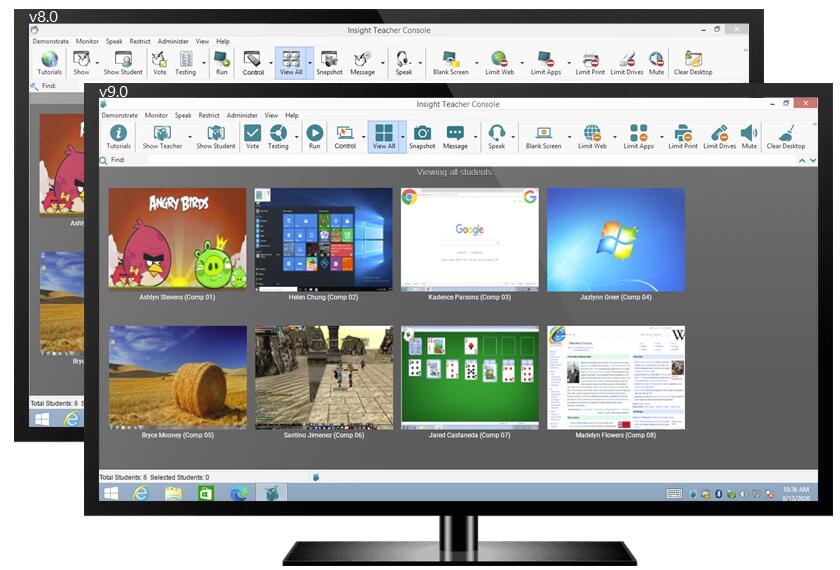Toggle Blank Screen in the front v9.0 toolbar
The height and width of the screenshot is (570, 840).
(x=544, y=134)
